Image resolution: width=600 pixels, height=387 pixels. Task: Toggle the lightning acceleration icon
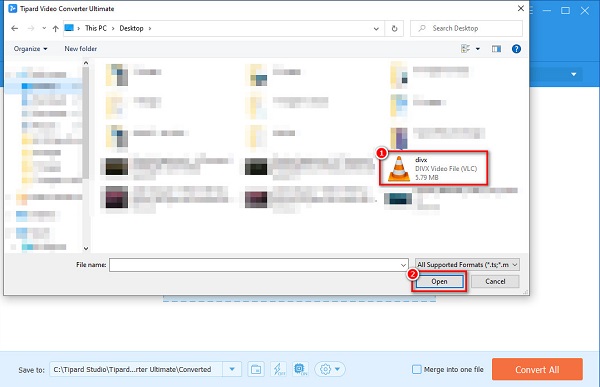[278, 369]
